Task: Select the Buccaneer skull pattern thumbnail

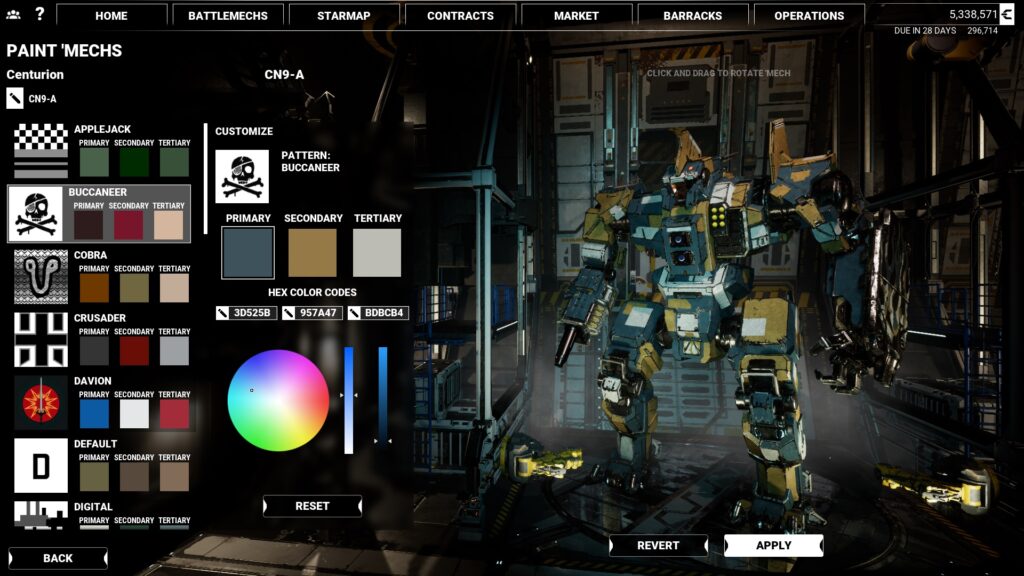Action: tap(36, 214)
